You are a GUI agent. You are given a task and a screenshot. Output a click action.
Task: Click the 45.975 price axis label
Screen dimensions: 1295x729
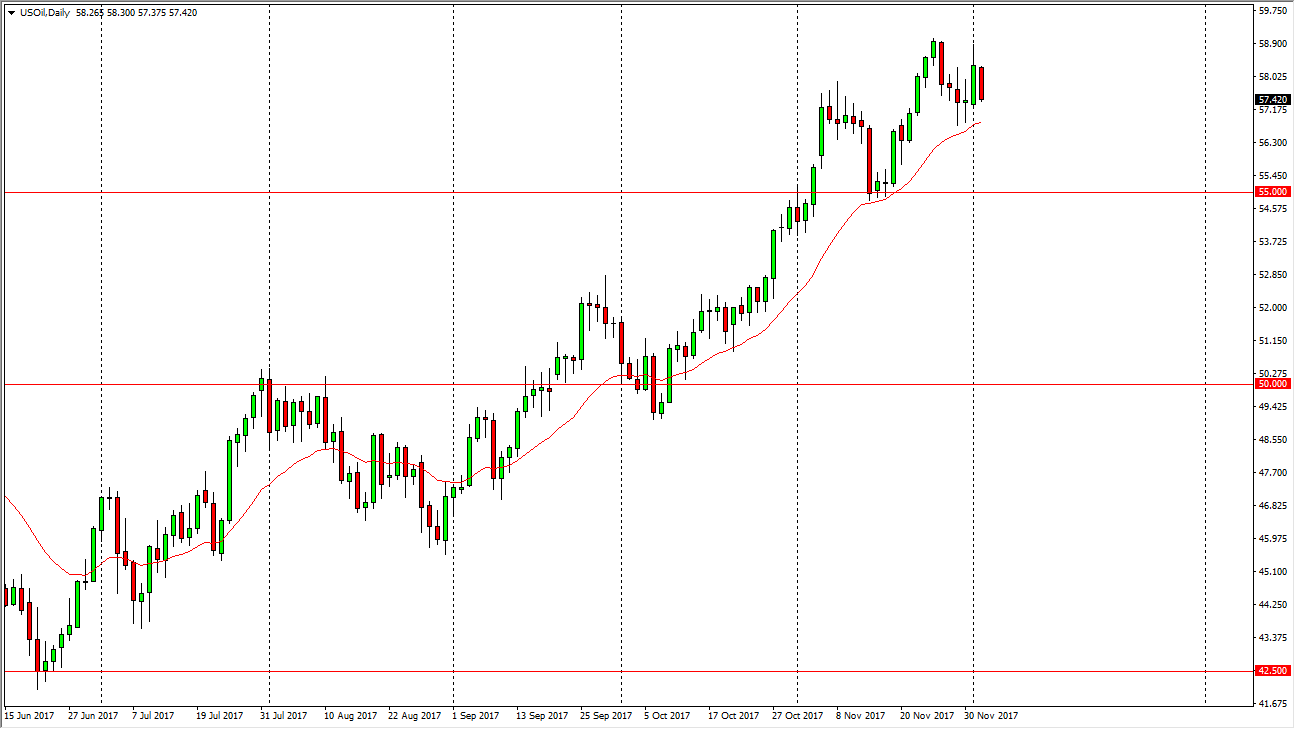point(1272,539)
